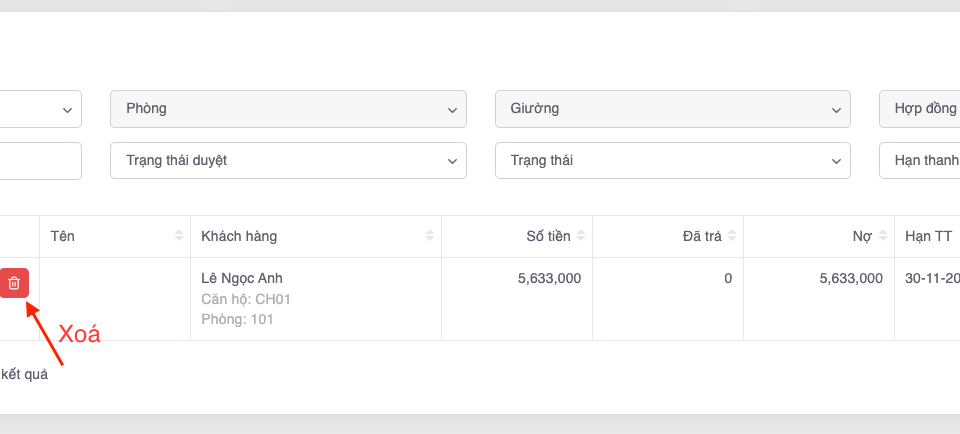This screenshot has height=434, width=960.
Task: Sort by Khách hàng column arrows
Action: pyautogui.click(x=430, y=236)
